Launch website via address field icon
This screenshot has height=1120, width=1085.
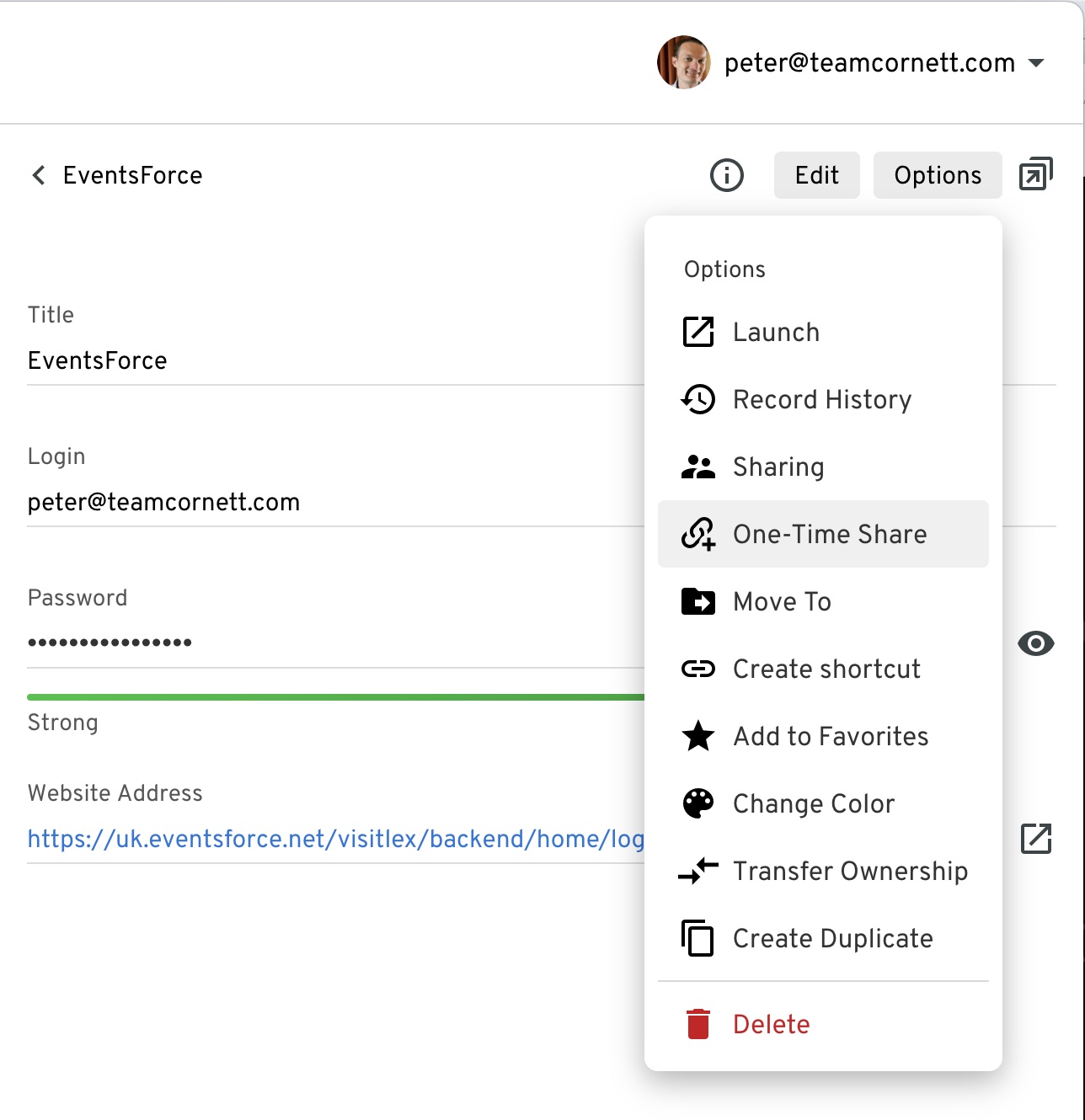tap(1036, 839)
